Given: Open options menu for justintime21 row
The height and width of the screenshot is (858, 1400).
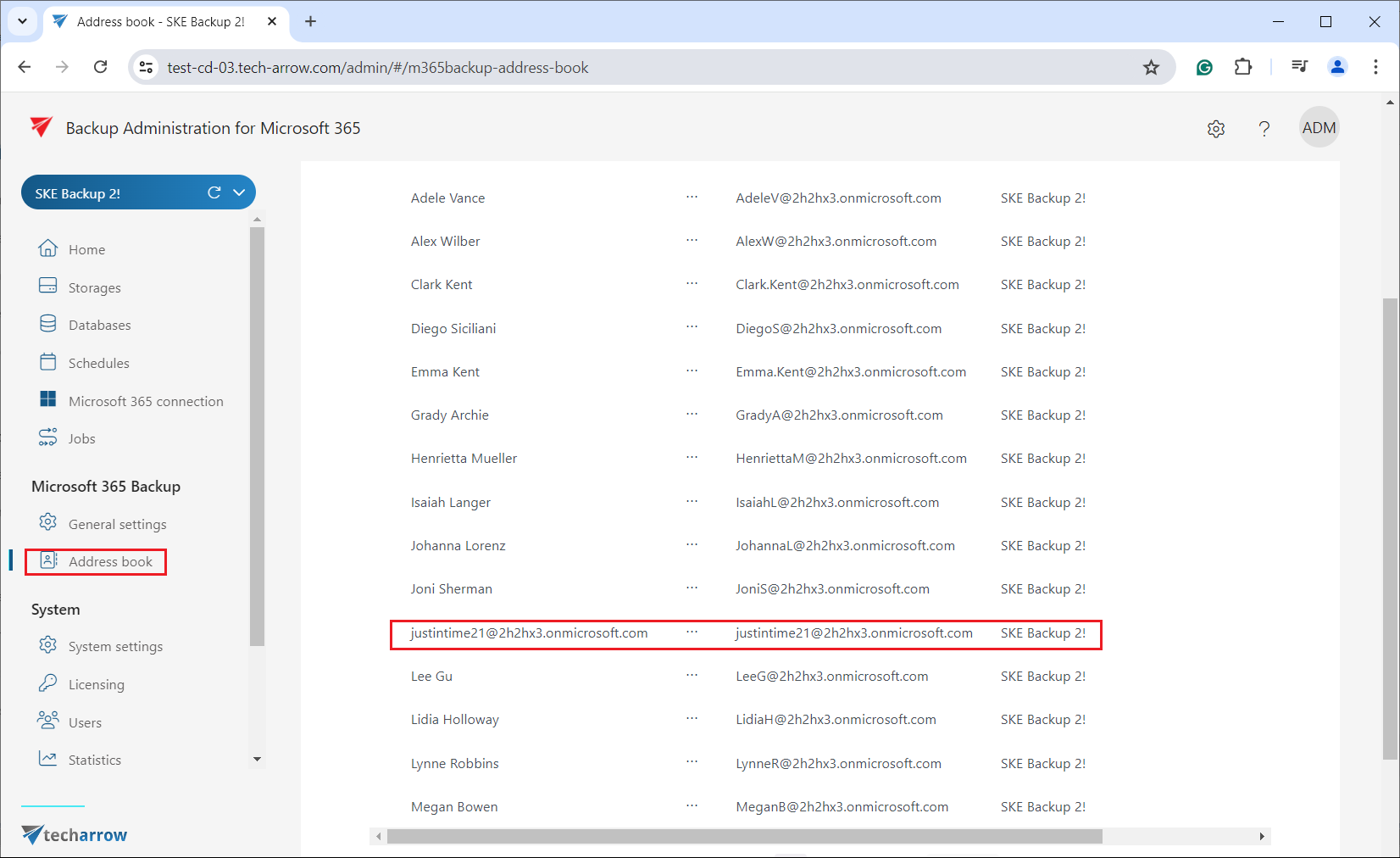Looking at the screenshot, I should click(692, 632).
